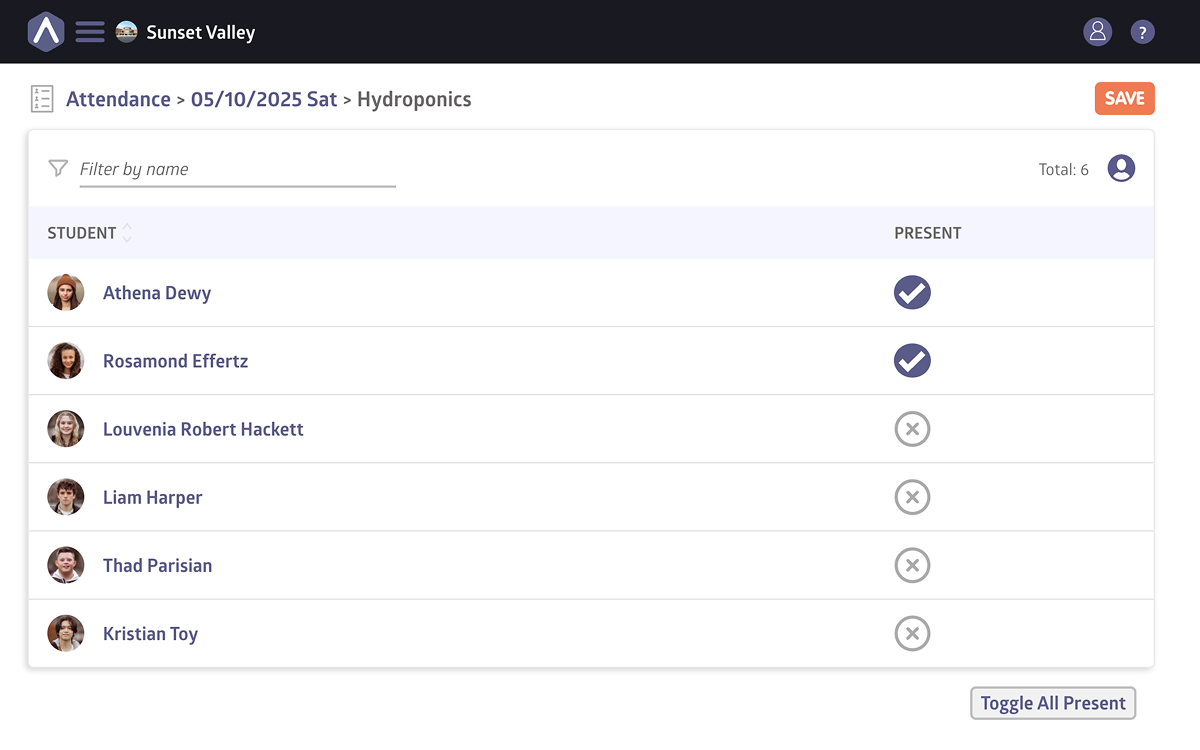Screen dimensions: 1200x750
Task: Click the attendance list icon beside breadcrumb
Action: click(42, 99)
